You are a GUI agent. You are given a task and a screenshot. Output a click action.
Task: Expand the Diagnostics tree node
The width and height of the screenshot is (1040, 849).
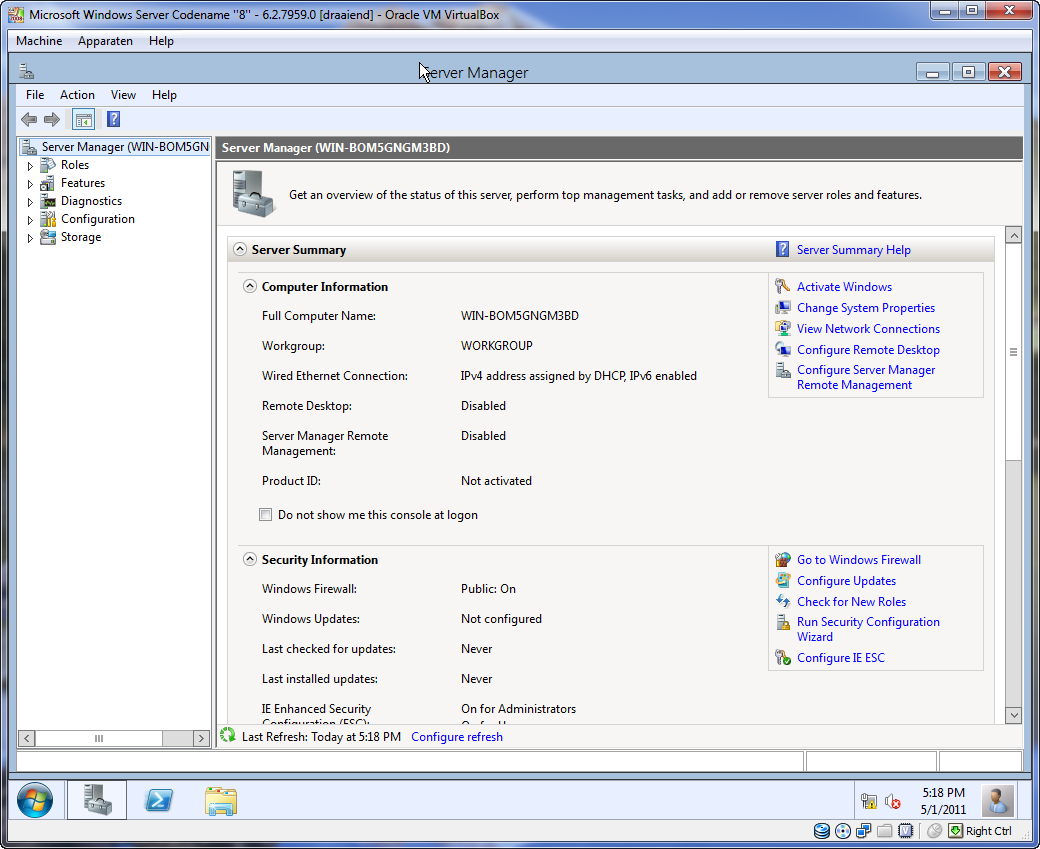tap(30, 202)
